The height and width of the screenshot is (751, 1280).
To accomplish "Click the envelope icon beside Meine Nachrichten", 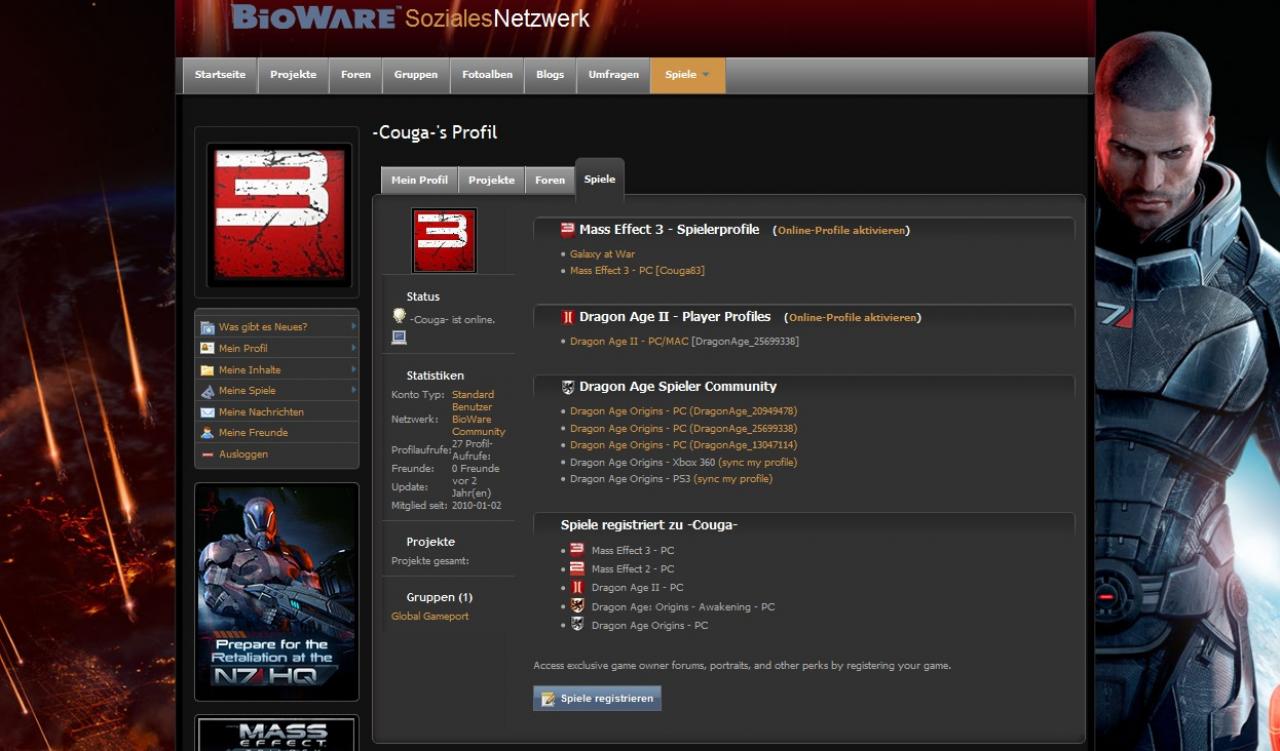I will coord(207,412).
